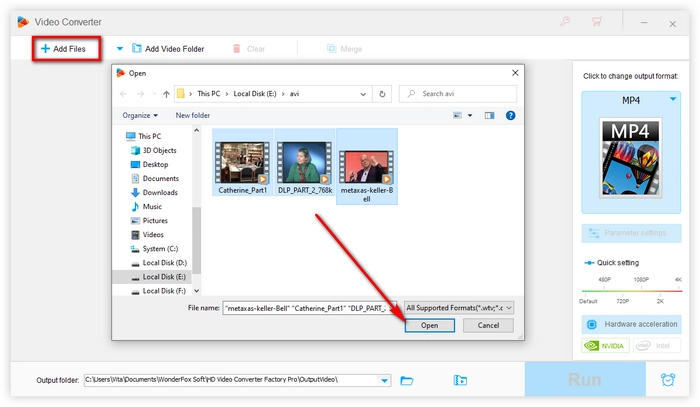Expand the output folder path dropdown

[x=385, y=380]
